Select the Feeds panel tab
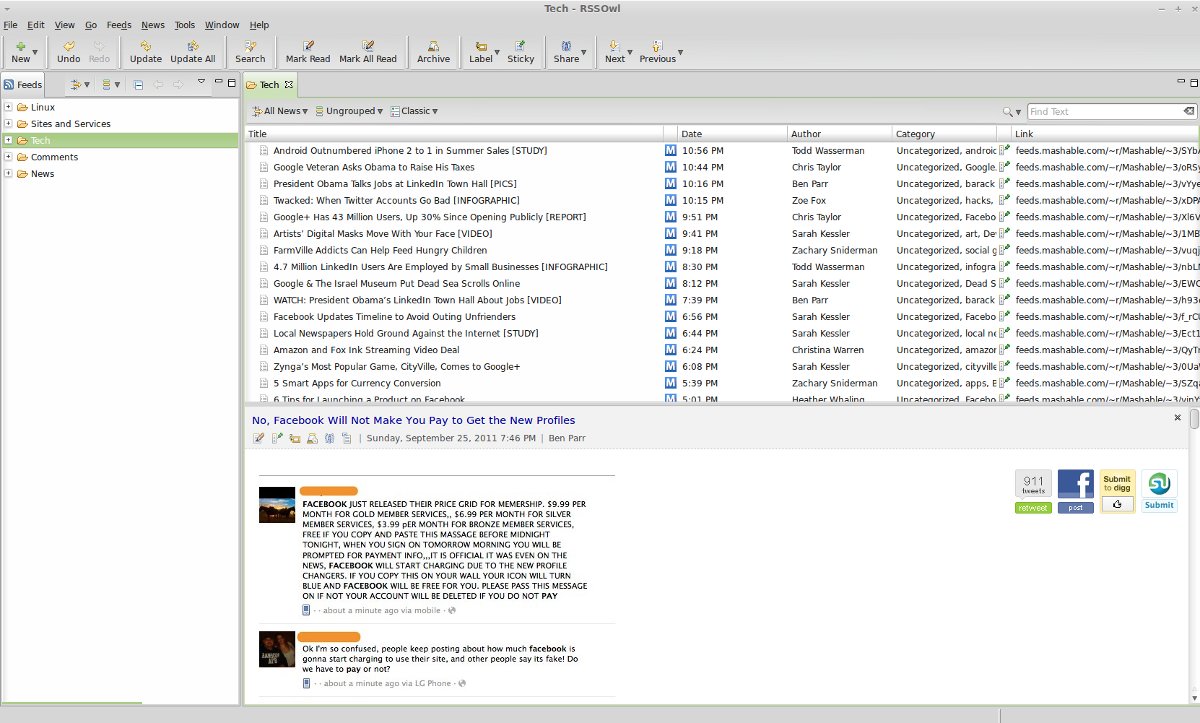This screenshot has height=723, width=1200. [x=23, y=85]
